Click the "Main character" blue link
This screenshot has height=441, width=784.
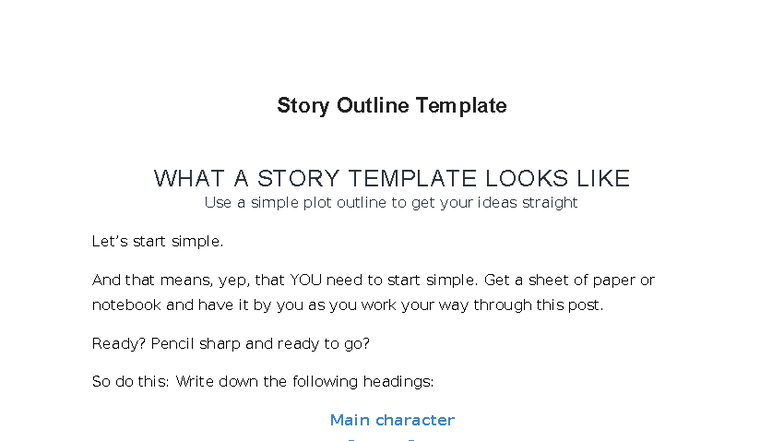pos(392,420)
